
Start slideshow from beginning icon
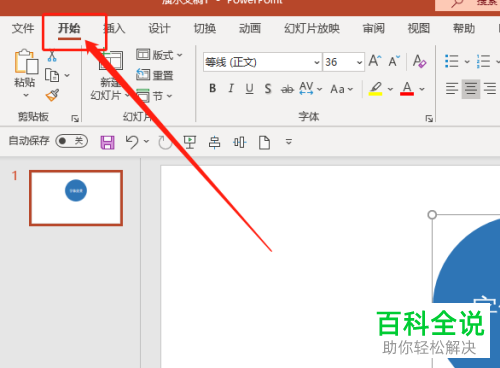[190, 142]
